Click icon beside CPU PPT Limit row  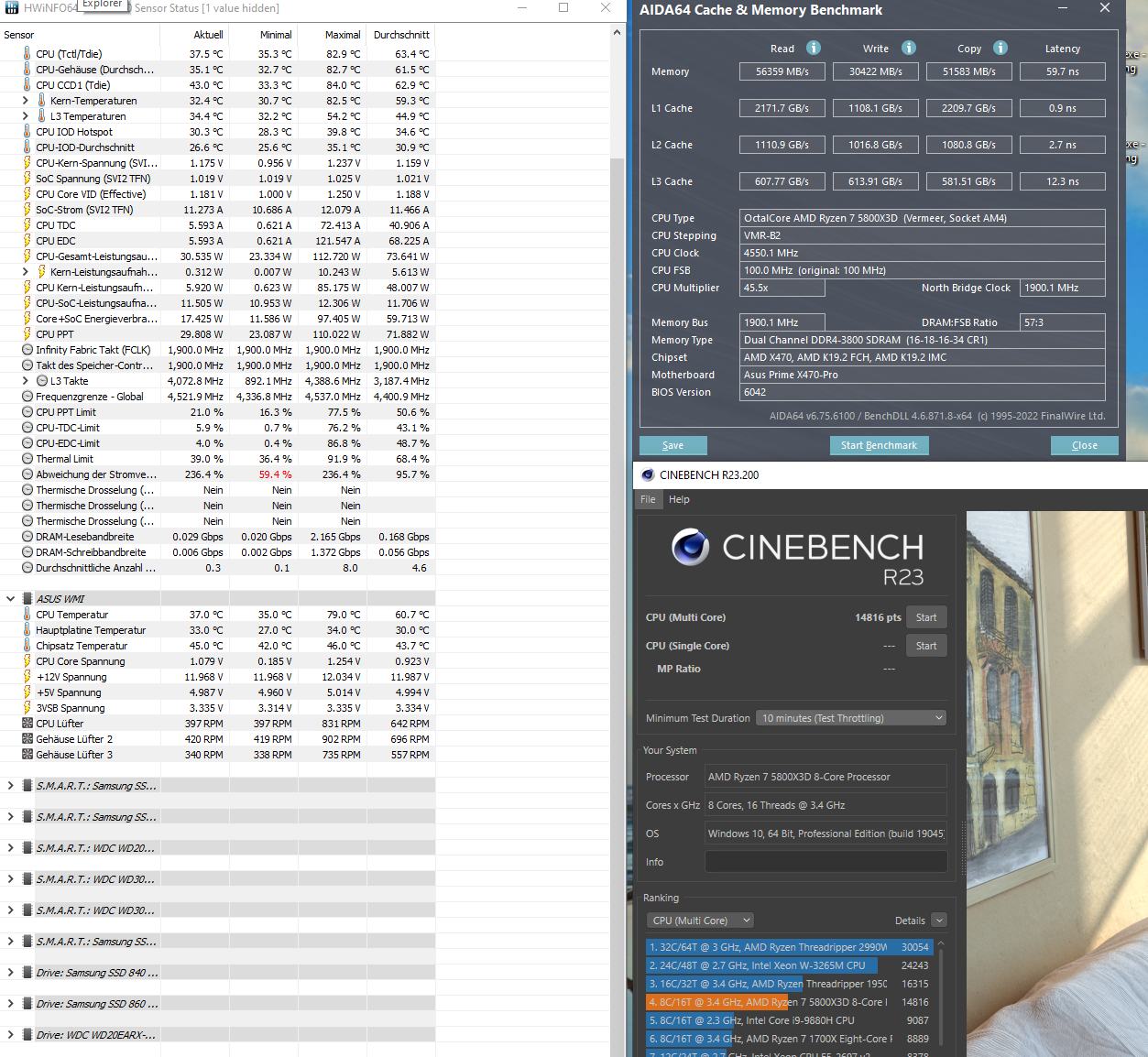[27, 412]
